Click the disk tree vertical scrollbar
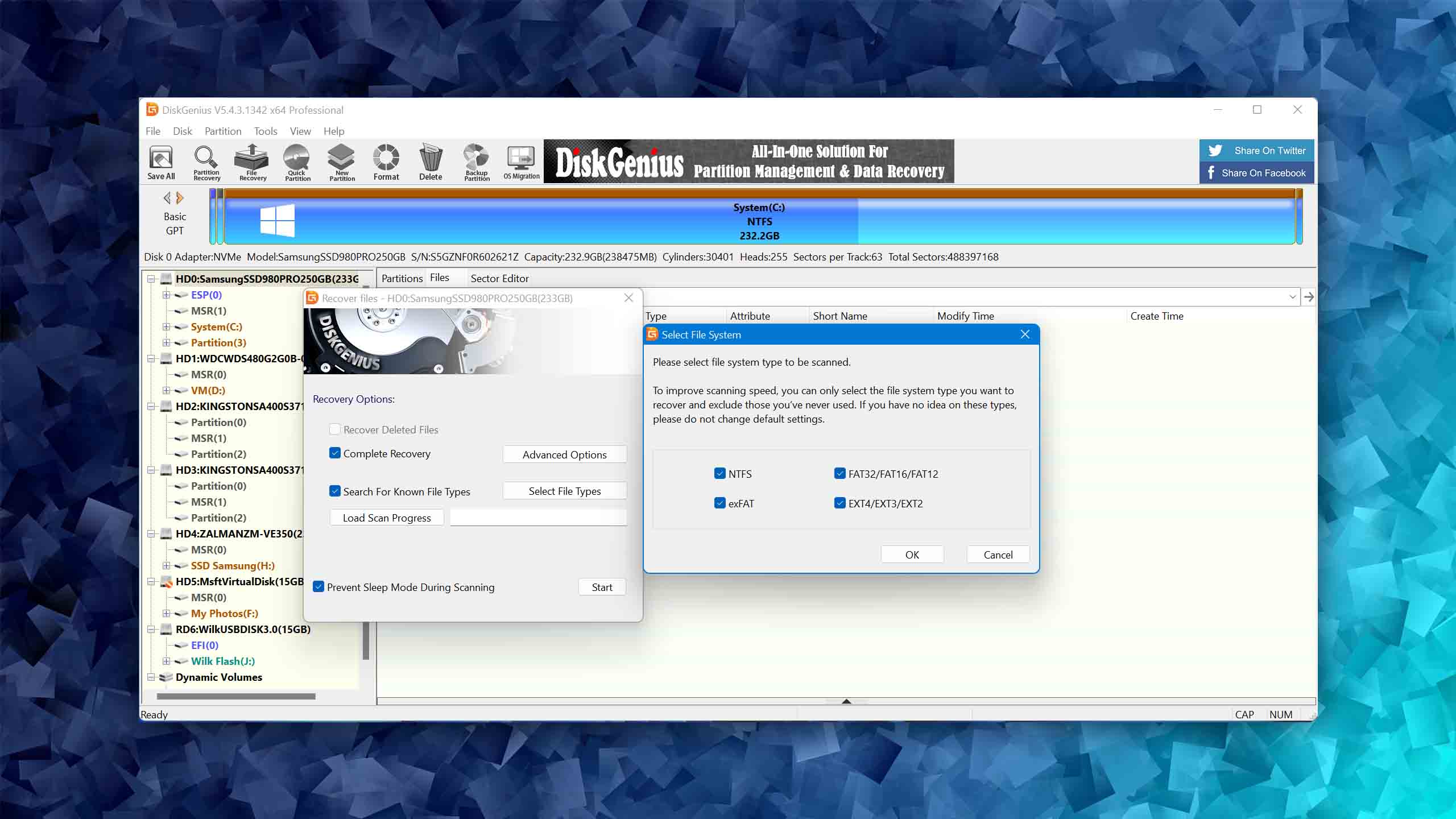 366,640
